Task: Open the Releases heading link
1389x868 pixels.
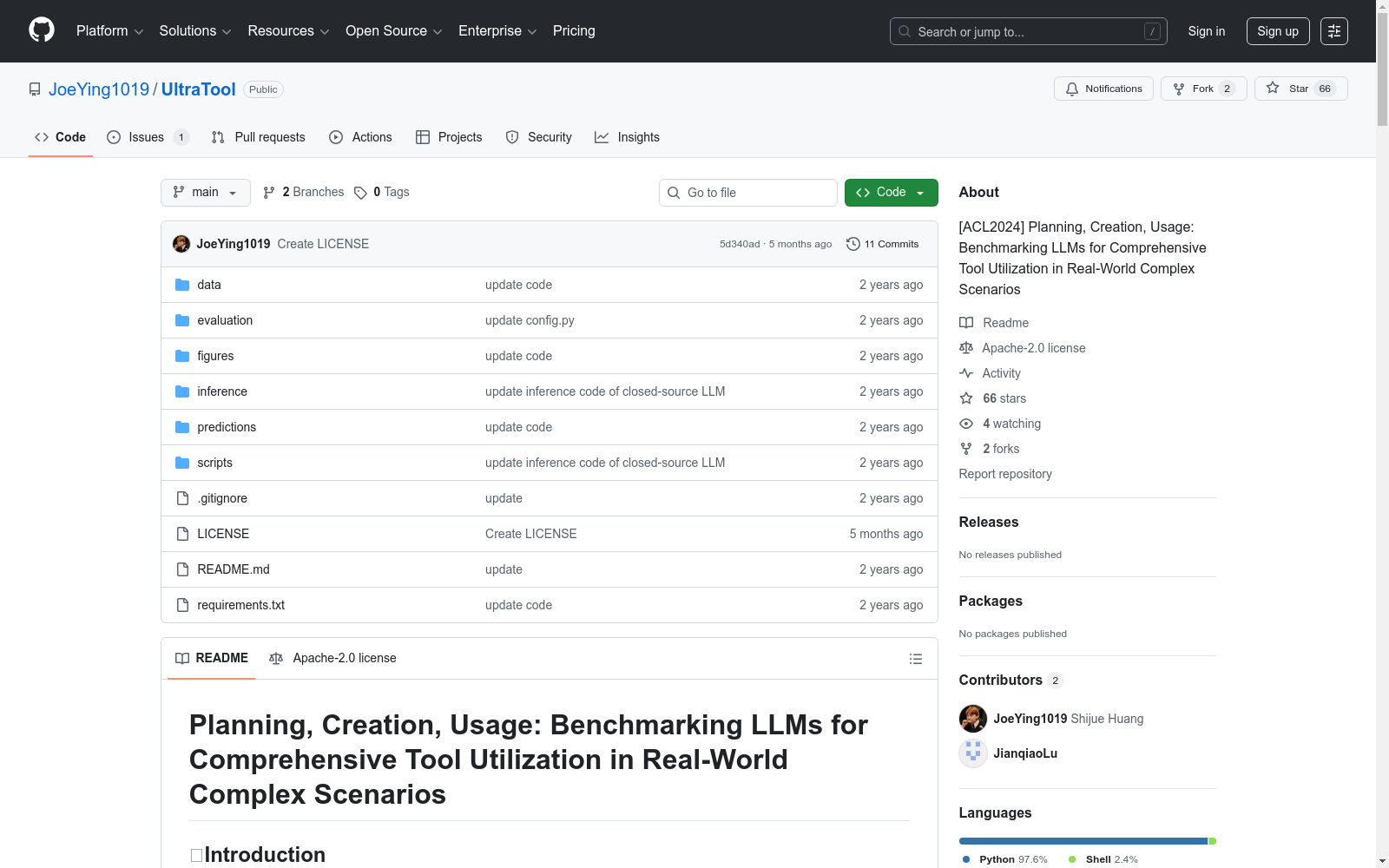Action: pyautogui.click(x=989, y=522)
